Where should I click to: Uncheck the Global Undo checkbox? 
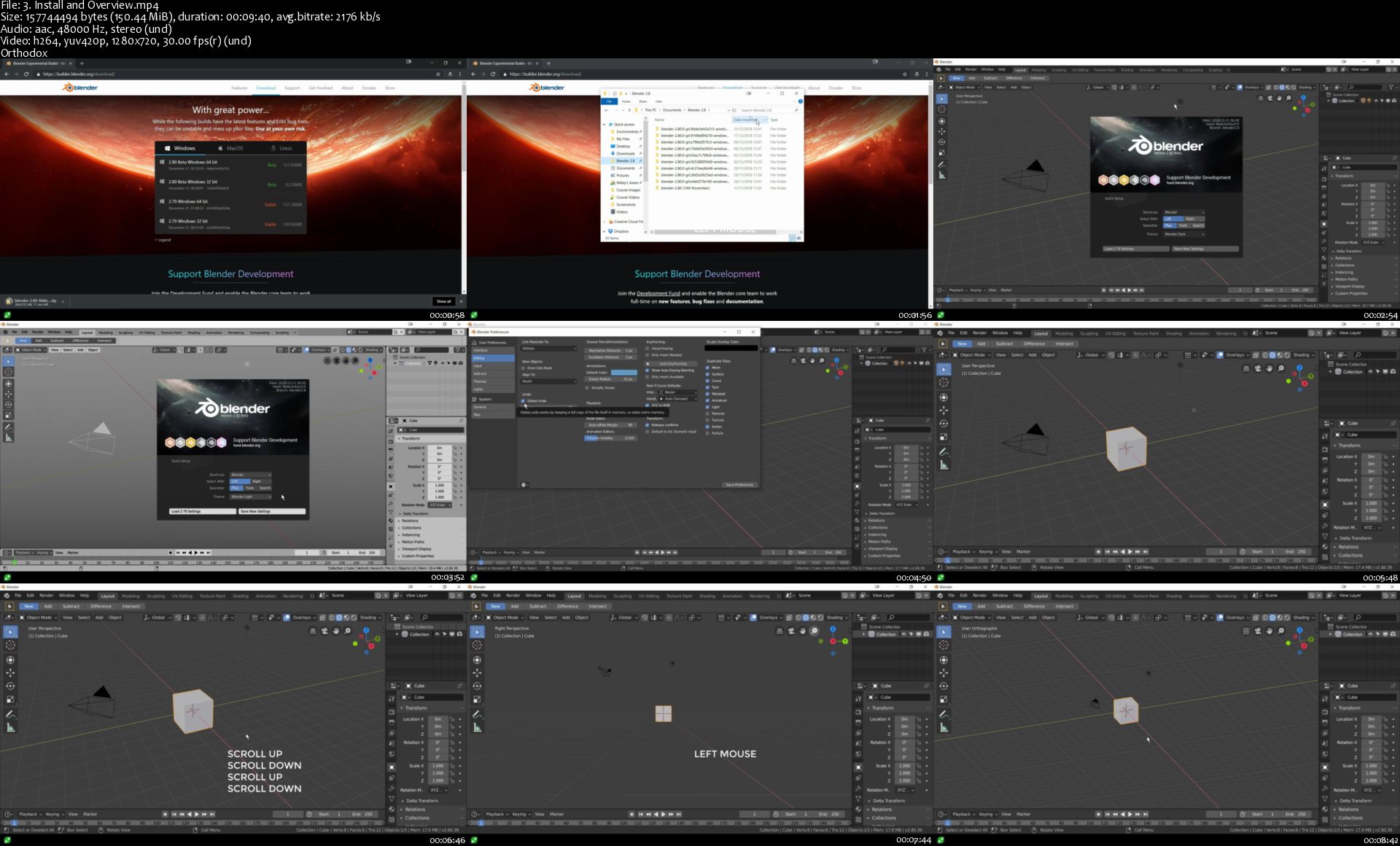coord(523,400)
